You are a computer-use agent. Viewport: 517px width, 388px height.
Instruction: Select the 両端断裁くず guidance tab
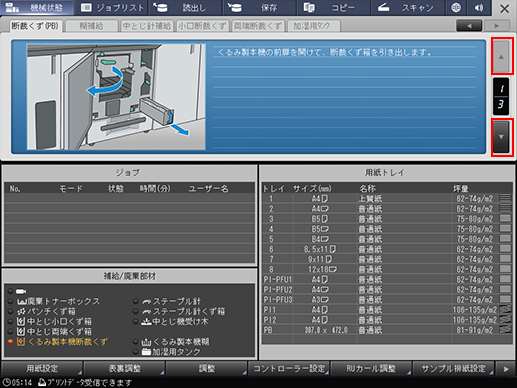coord(258,26)
